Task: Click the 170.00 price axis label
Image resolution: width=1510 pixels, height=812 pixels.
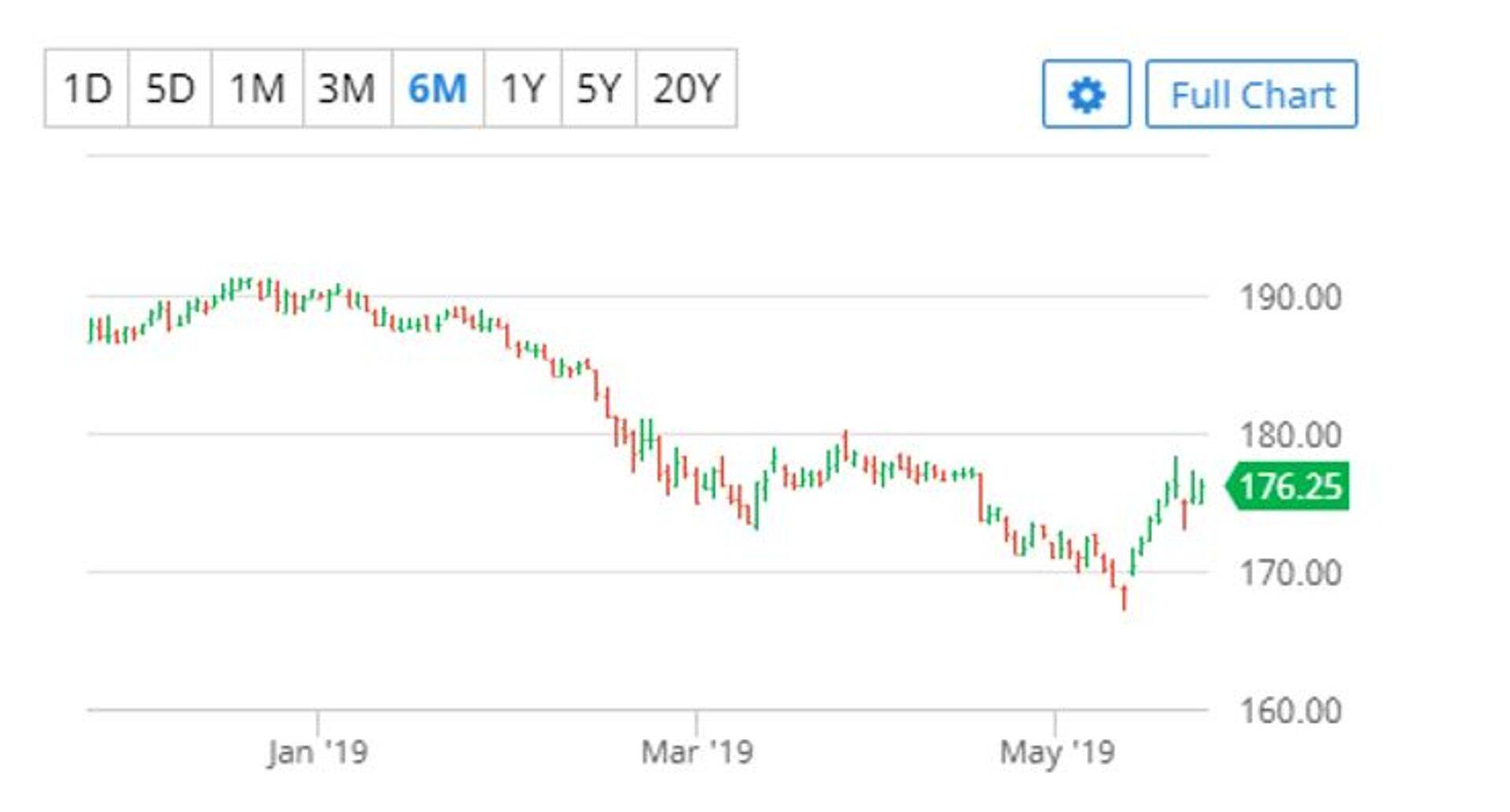Action: point(1290,573)
